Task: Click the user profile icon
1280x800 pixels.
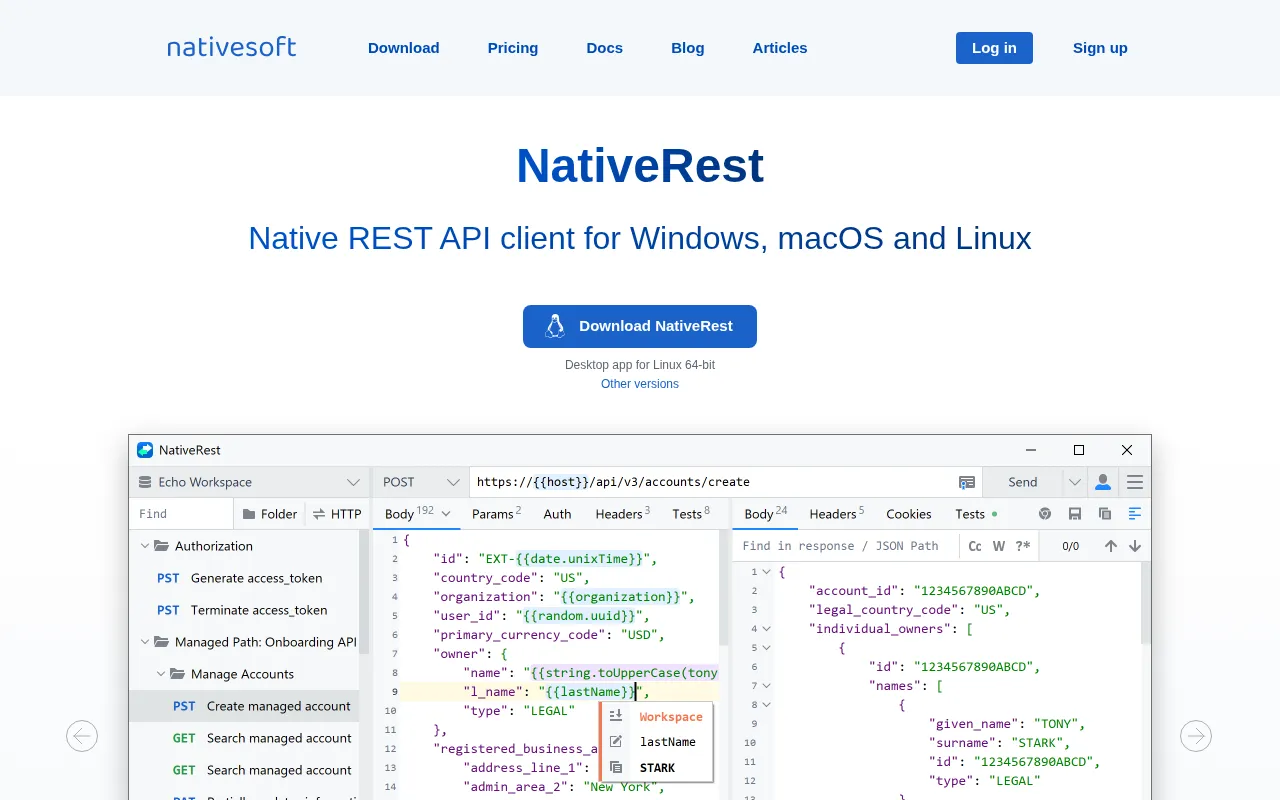Action: [x=1103, y=482]
